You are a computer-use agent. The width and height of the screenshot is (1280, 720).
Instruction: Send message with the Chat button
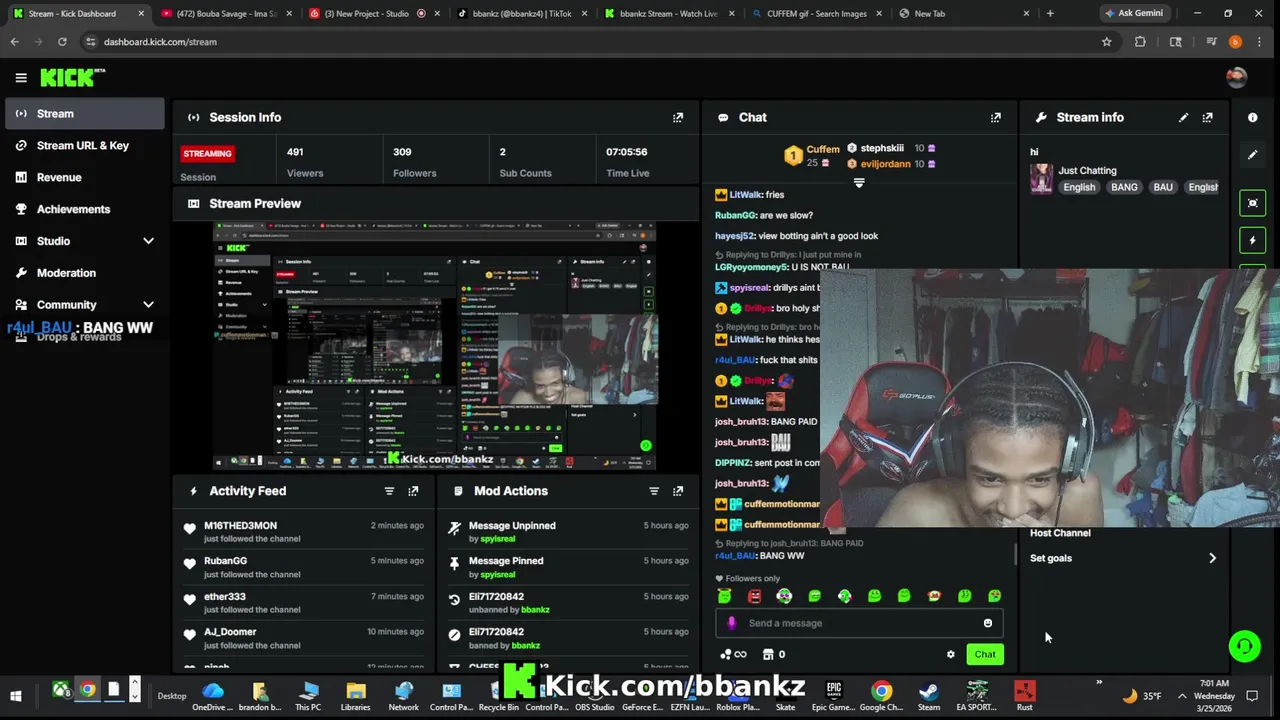pos(984,655)
